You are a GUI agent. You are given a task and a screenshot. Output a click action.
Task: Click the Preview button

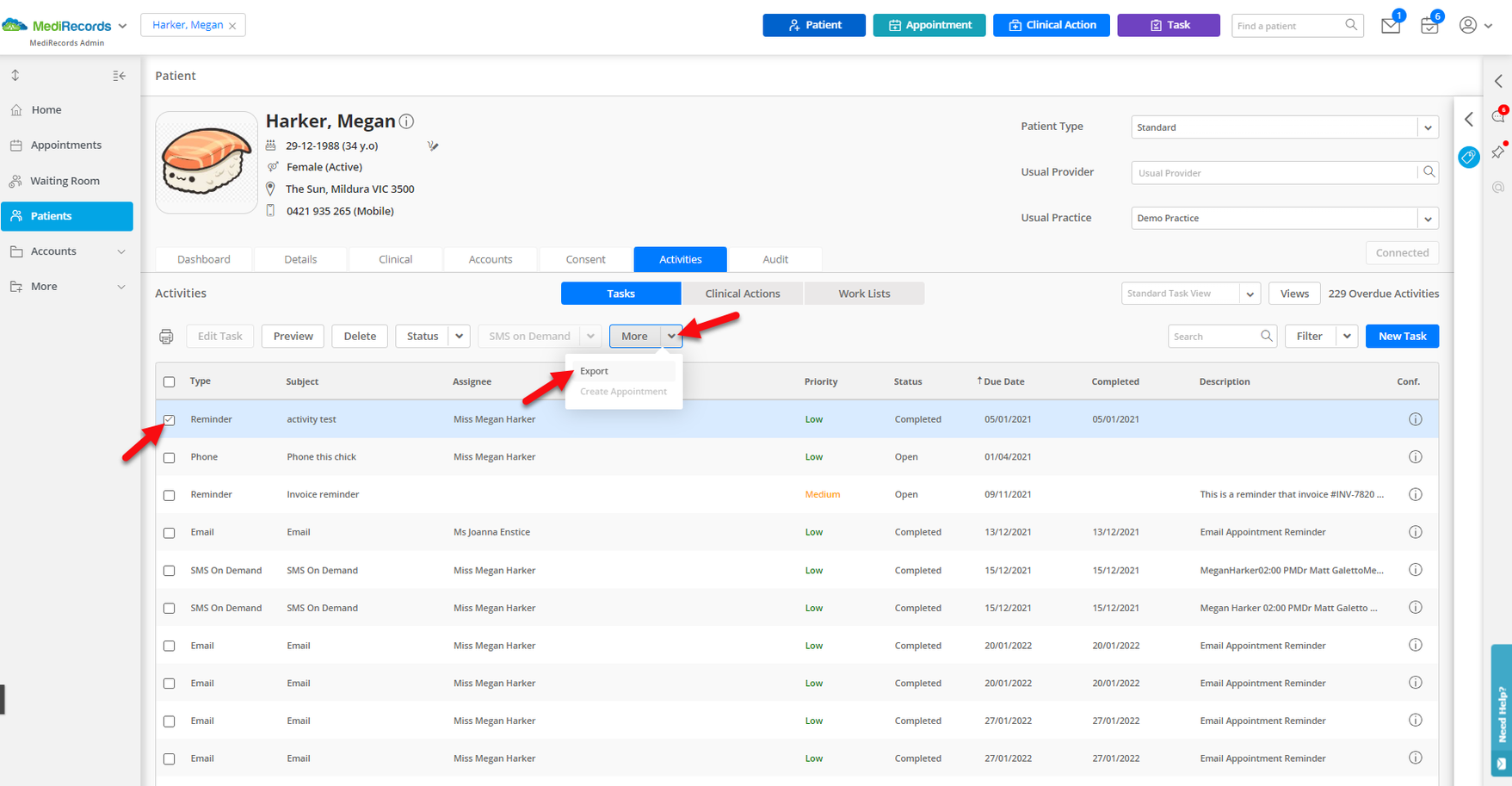pos(293,337)
